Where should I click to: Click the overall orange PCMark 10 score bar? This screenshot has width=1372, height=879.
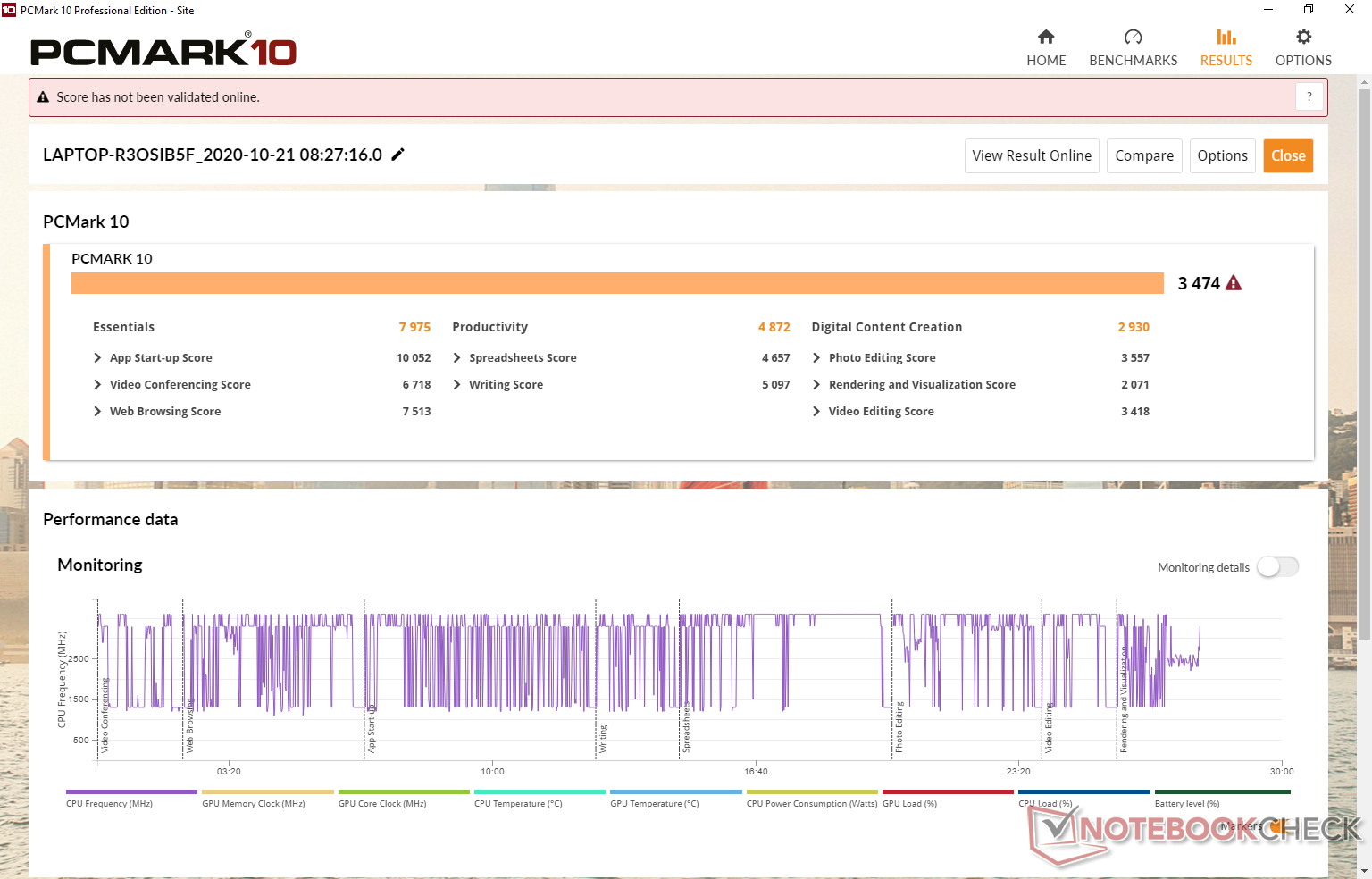pyautogui.click(x=617, y=283)
